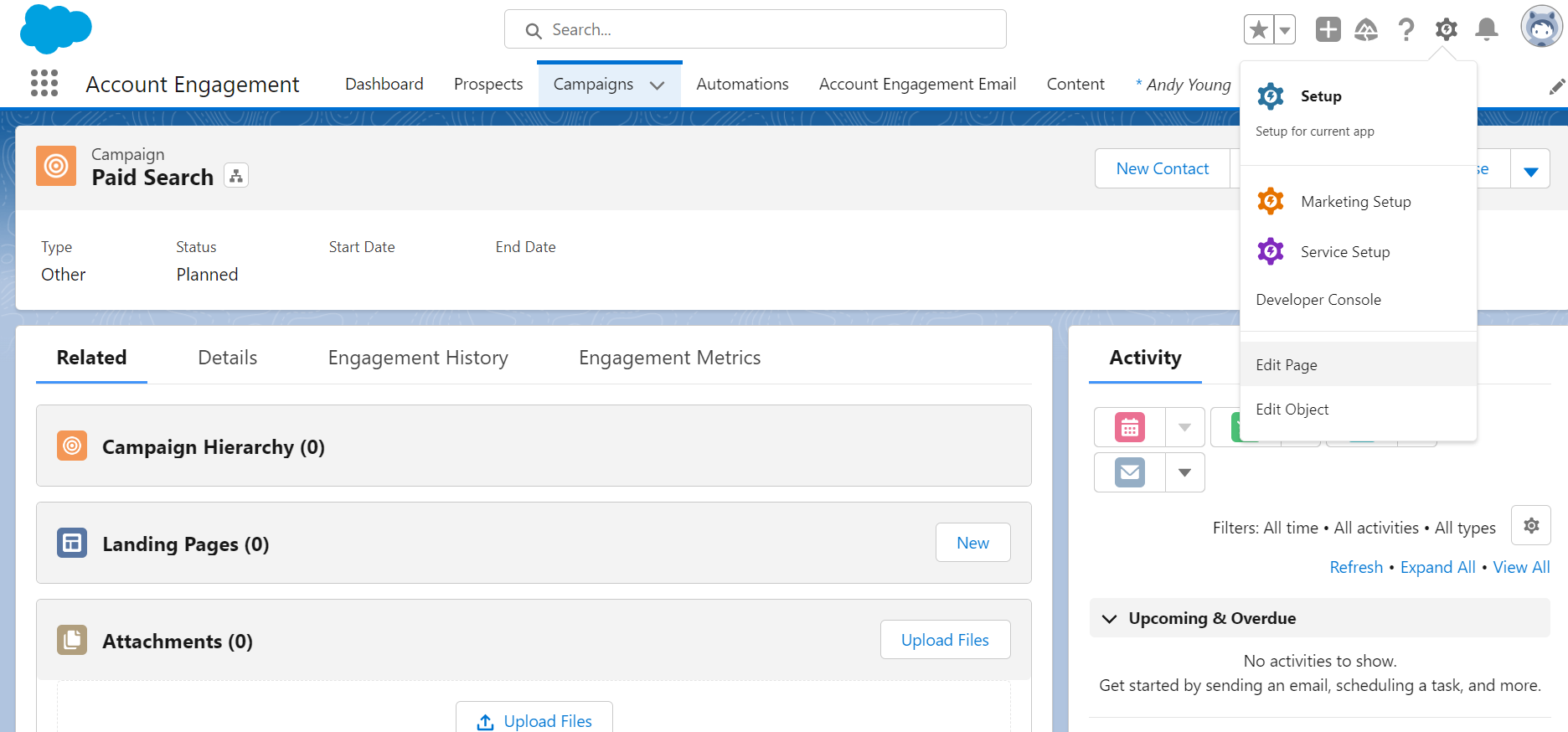Switch to the Andy Young tab
This screenshot has height=732, width=1568.
(x=1184, y=85)
